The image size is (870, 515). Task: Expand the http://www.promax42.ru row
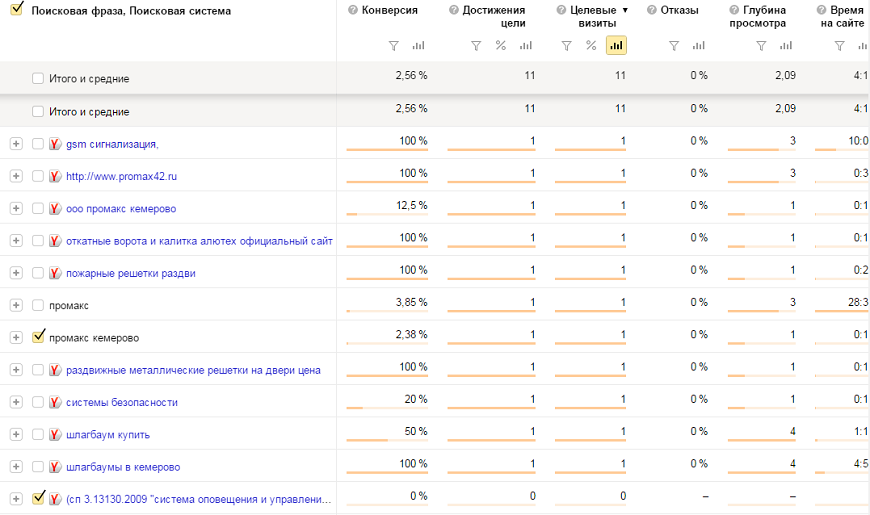click(16, 176)
